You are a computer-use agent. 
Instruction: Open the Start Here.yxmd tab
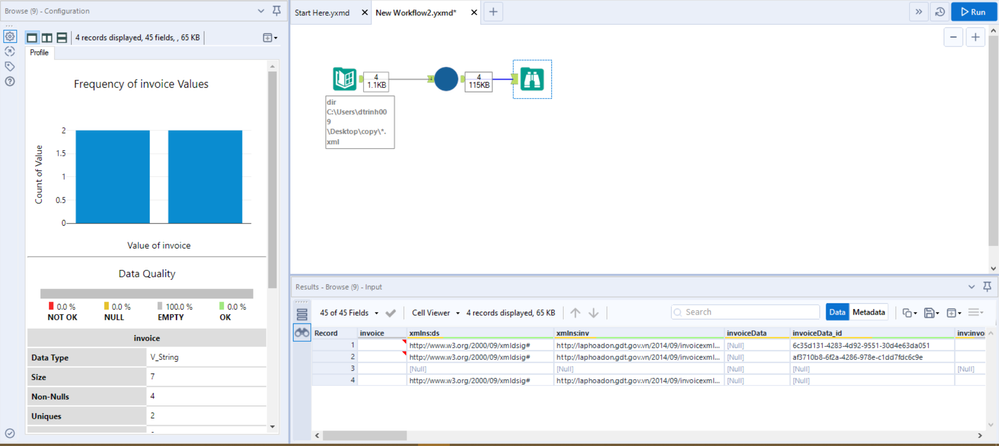(322, 12)
